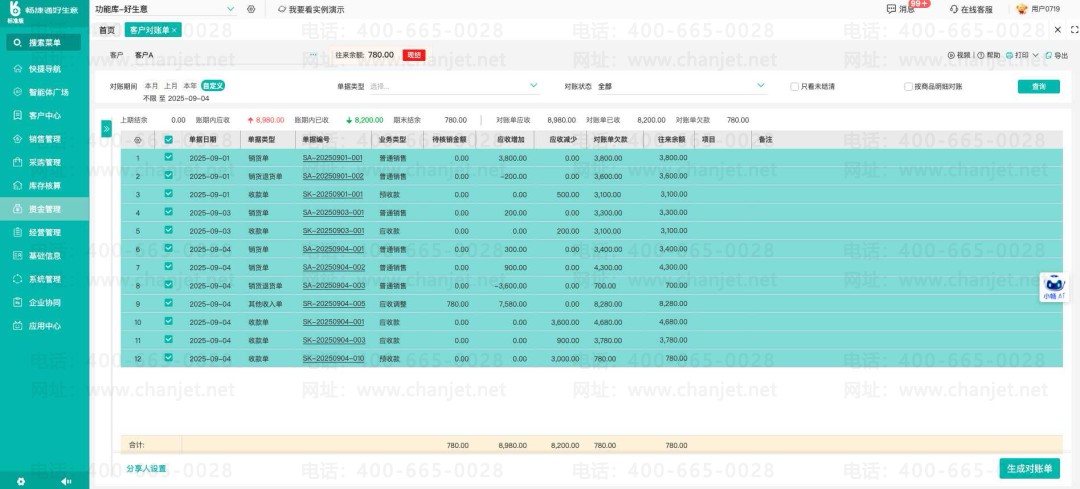
Task: Open the settings gear beside 功能库-好生意
Action: click(251, 10)
